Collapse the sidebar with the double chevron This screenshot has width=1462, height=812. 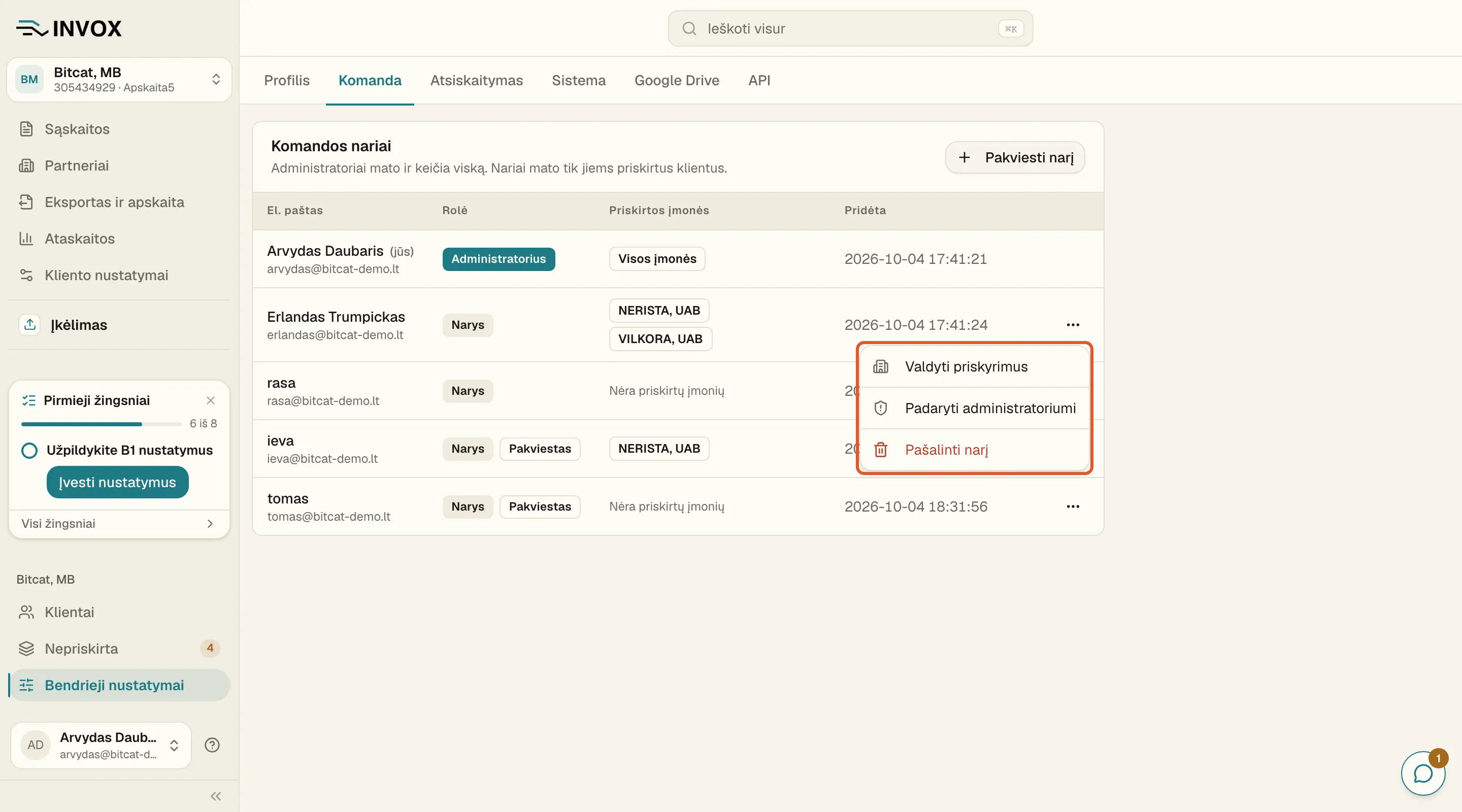click(216, 796)
